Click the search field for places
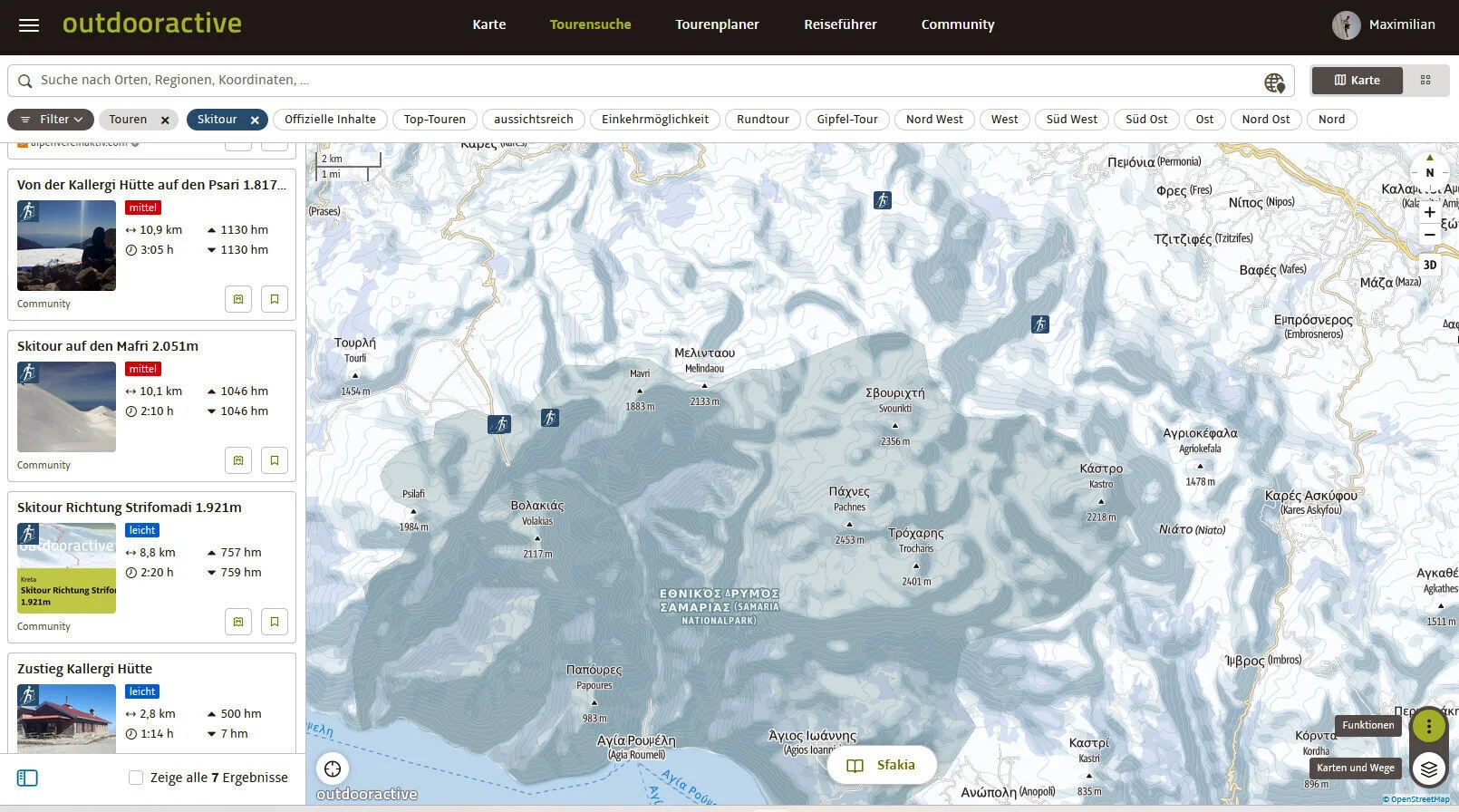The image size is (1459, 812). coord(634,81)
